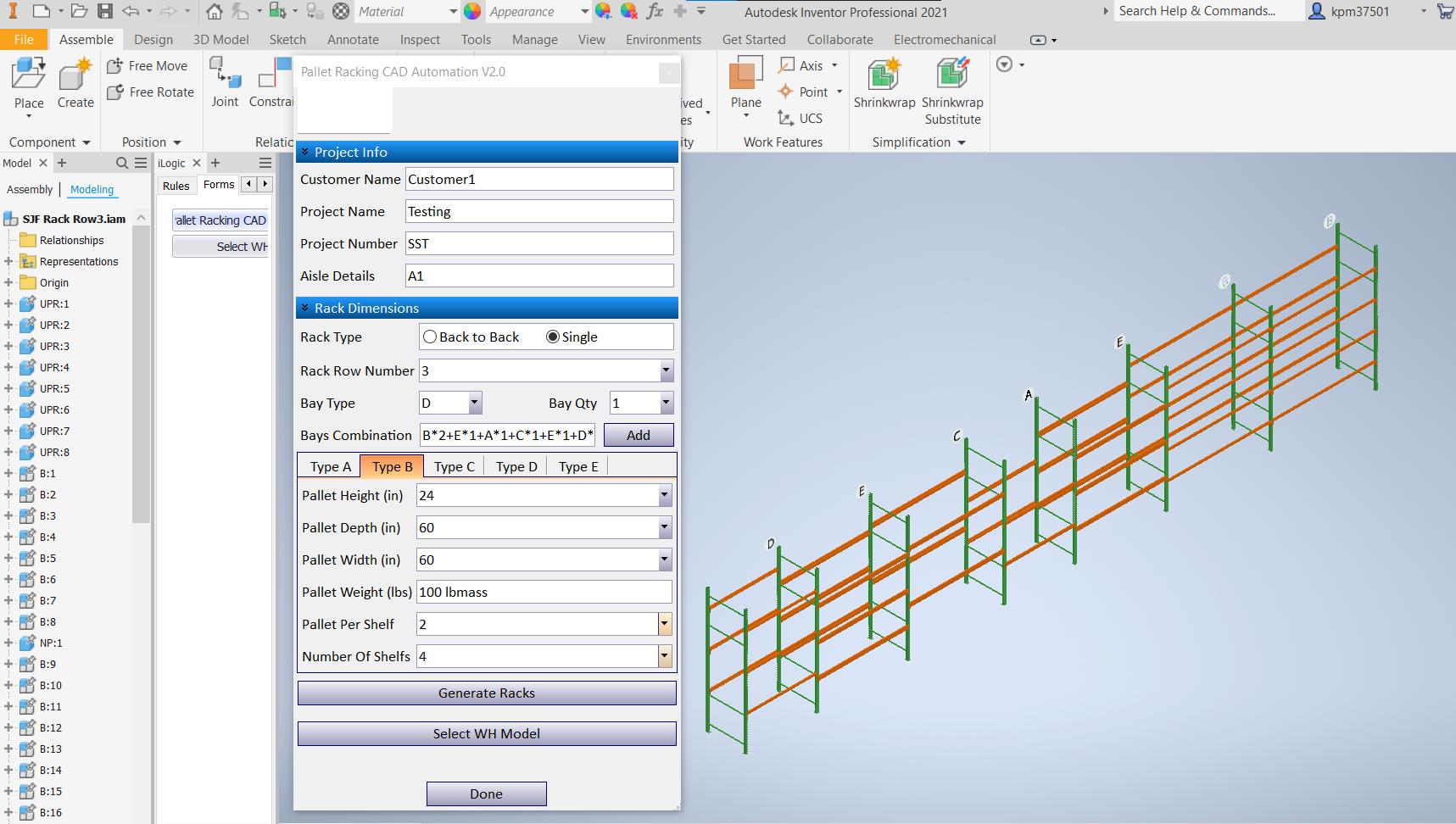Screen dimensions: 1456x824
Task: Click the New file icon
Action: pyautogui.click(x=41, y=11)
